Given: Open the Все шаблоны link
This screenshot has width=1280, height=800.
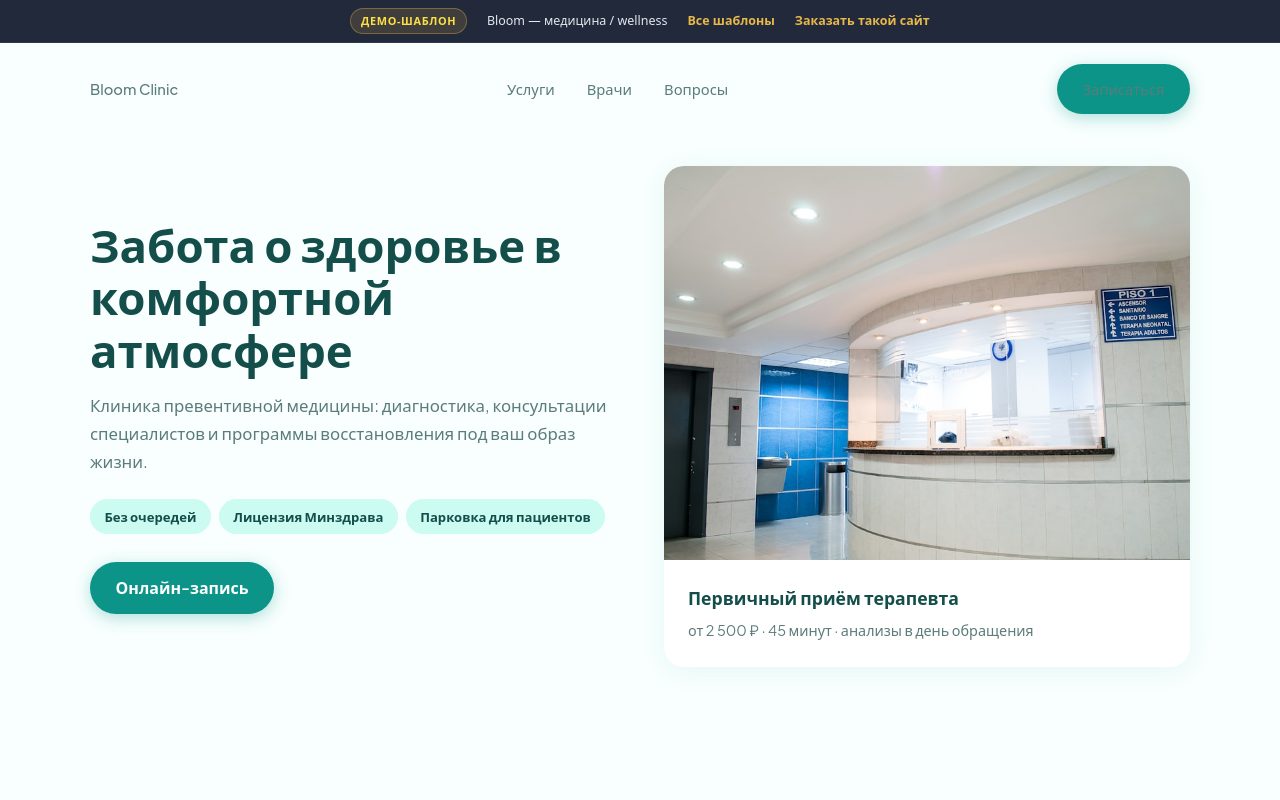Looking at the screenshot, I should (731, 21).
